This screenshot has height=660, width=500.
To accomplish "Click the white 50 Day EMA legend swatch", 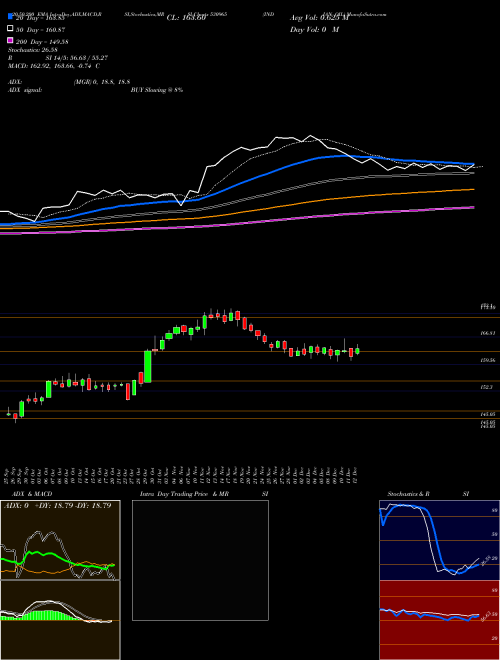I will click(10, 29).
